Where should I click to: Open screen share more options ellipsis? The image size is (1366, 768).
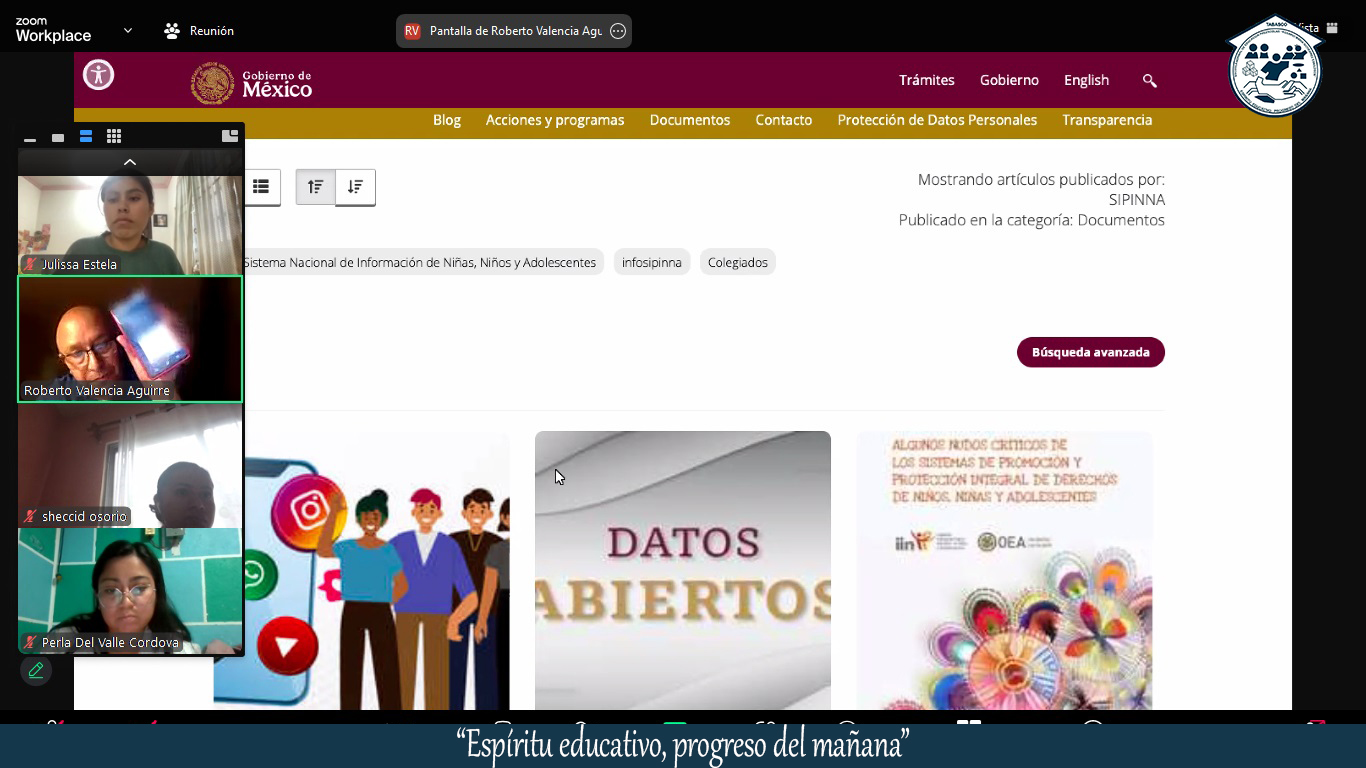pyautogui.click(x=618, y=31)
